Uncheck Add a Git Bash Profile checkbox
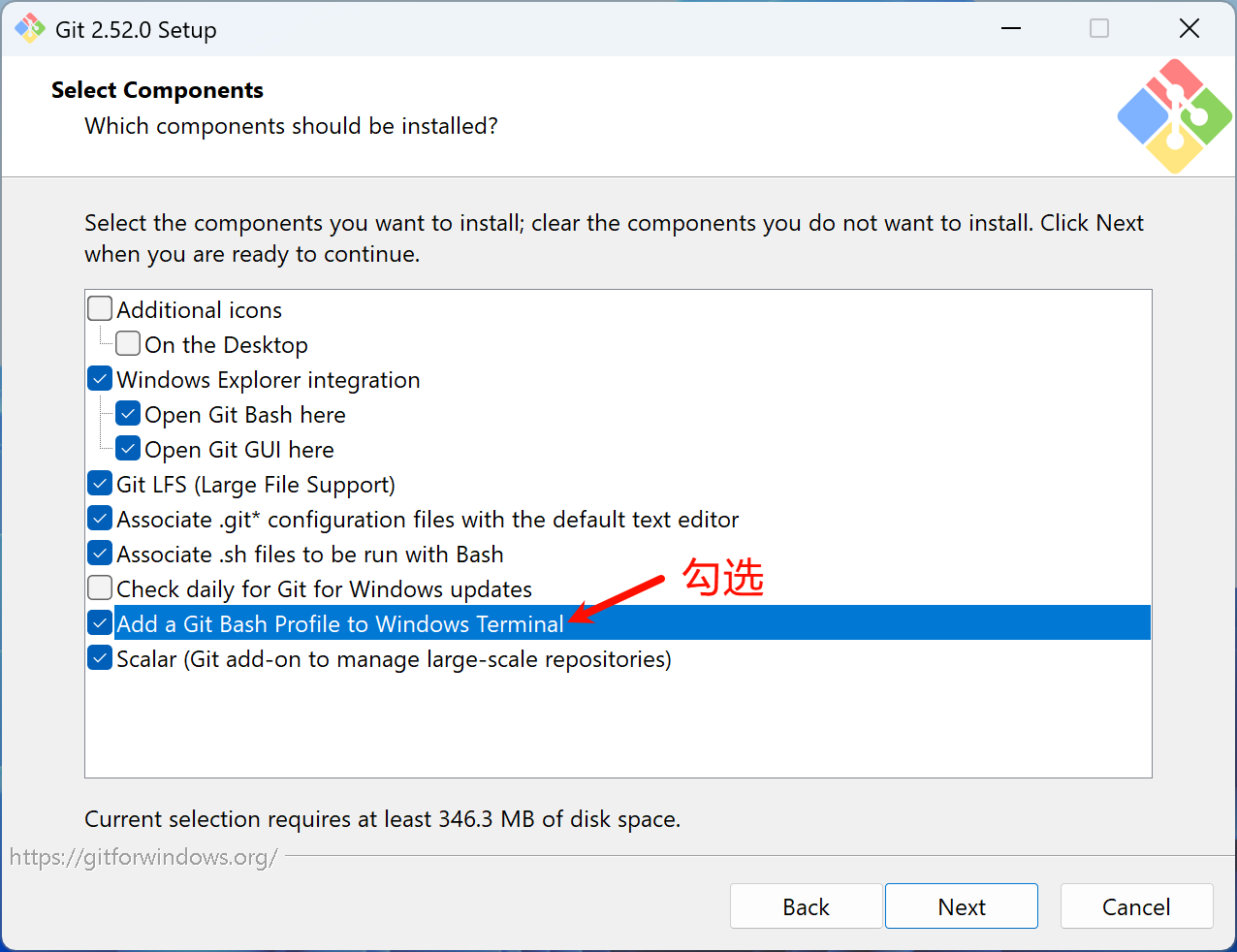The height and width of the screenshot is (952, 1237). pyautogui.click(x=100, y=623)
